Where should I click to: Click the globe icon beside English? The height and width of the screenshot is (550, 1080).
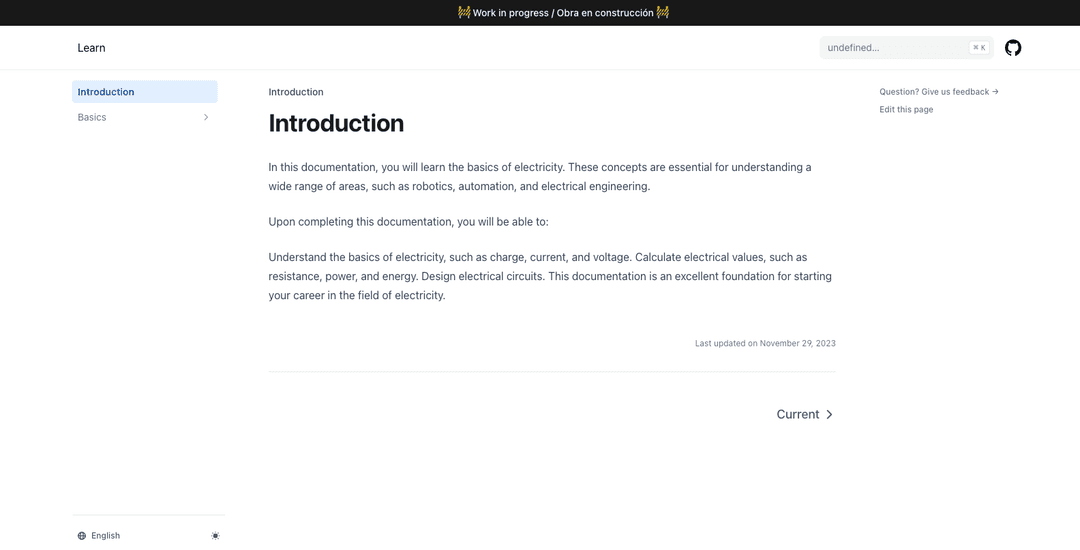(x=82, y=536)
